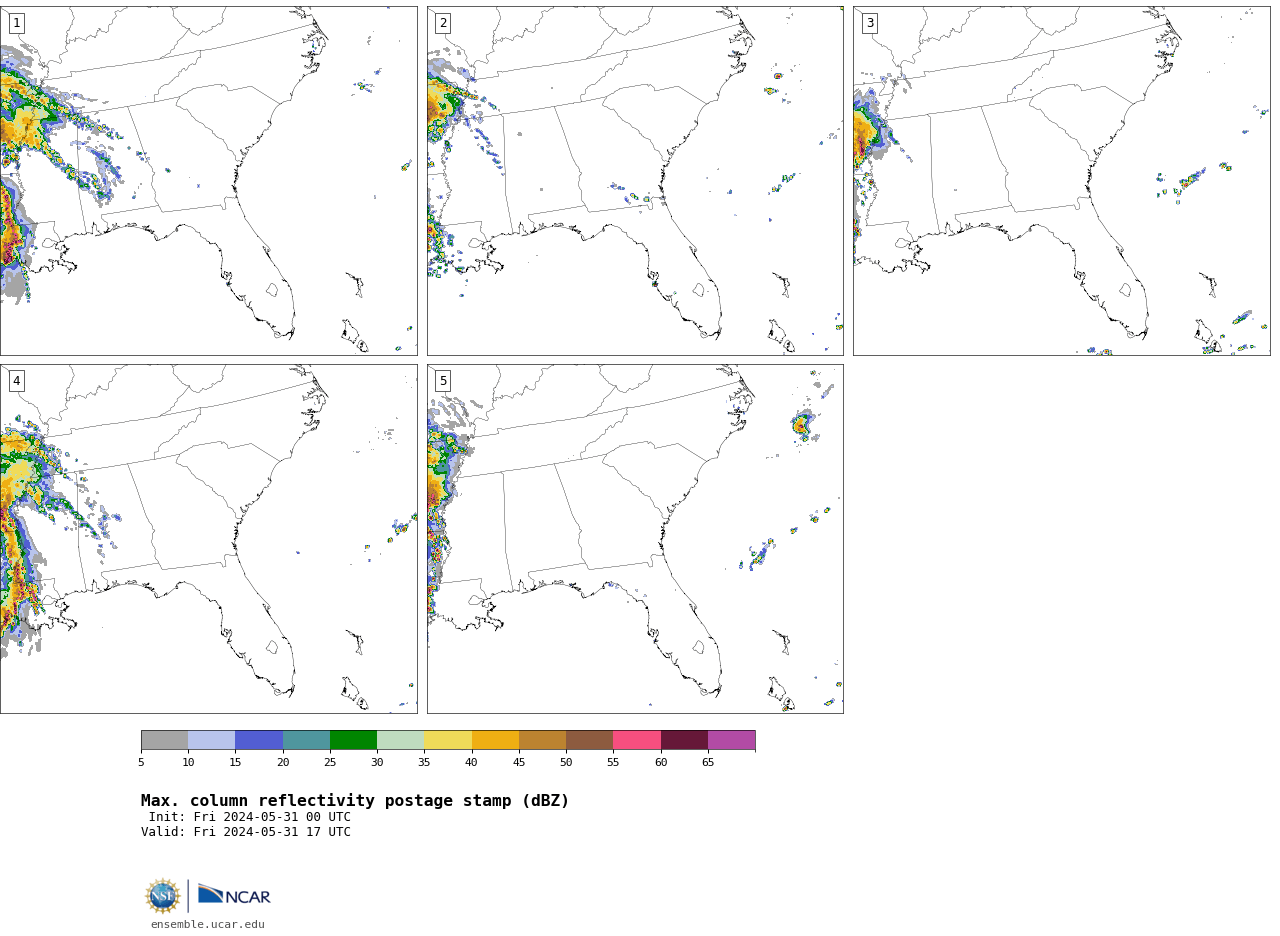Select the brown 50-55 dBZ swatch
The image size is (1280, 936).
pos(589,740)
